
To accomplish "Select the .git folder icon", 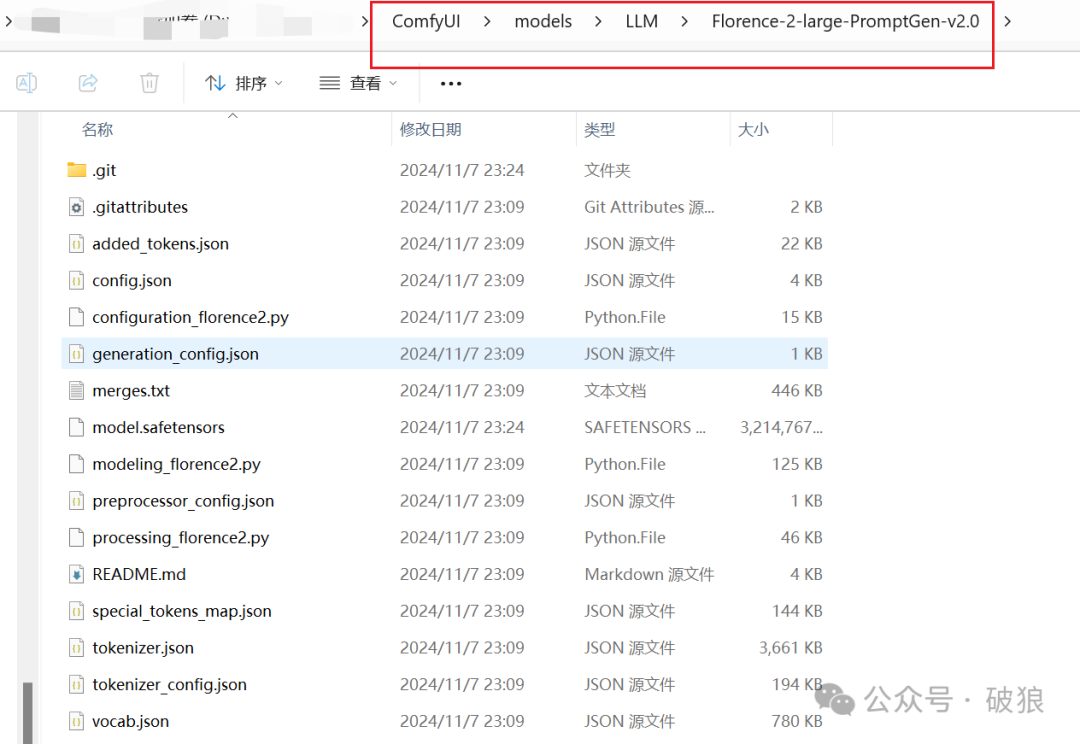I will point(76,169).
